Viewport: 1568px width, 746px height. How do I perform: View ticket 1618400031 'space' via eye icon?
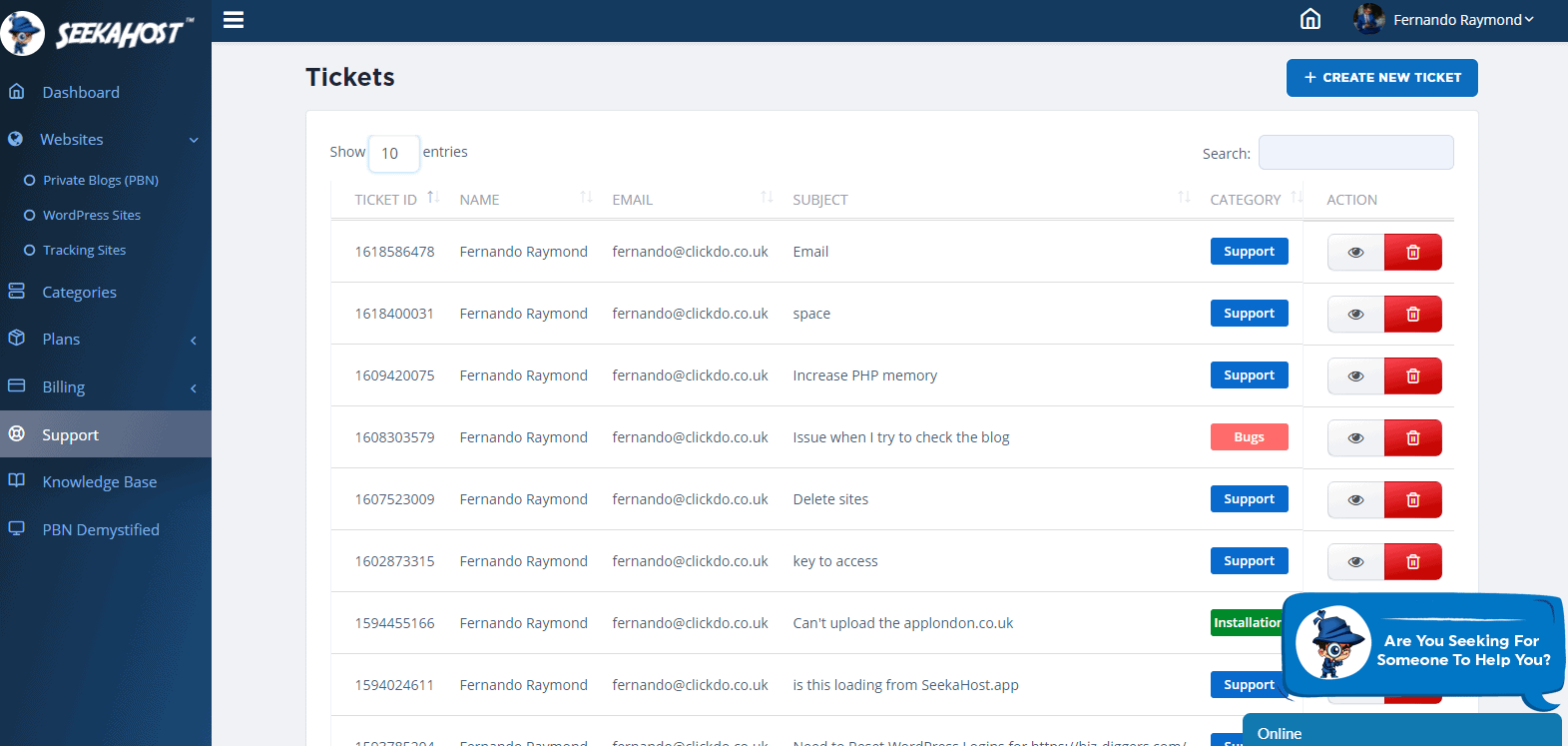[x=1355, y=315]
